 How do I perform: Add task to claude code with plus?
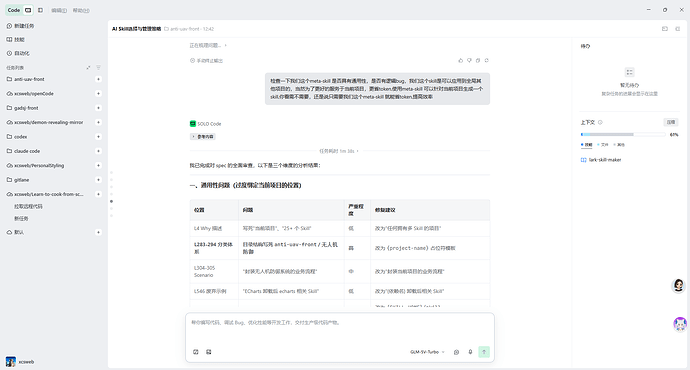point(98,151)
